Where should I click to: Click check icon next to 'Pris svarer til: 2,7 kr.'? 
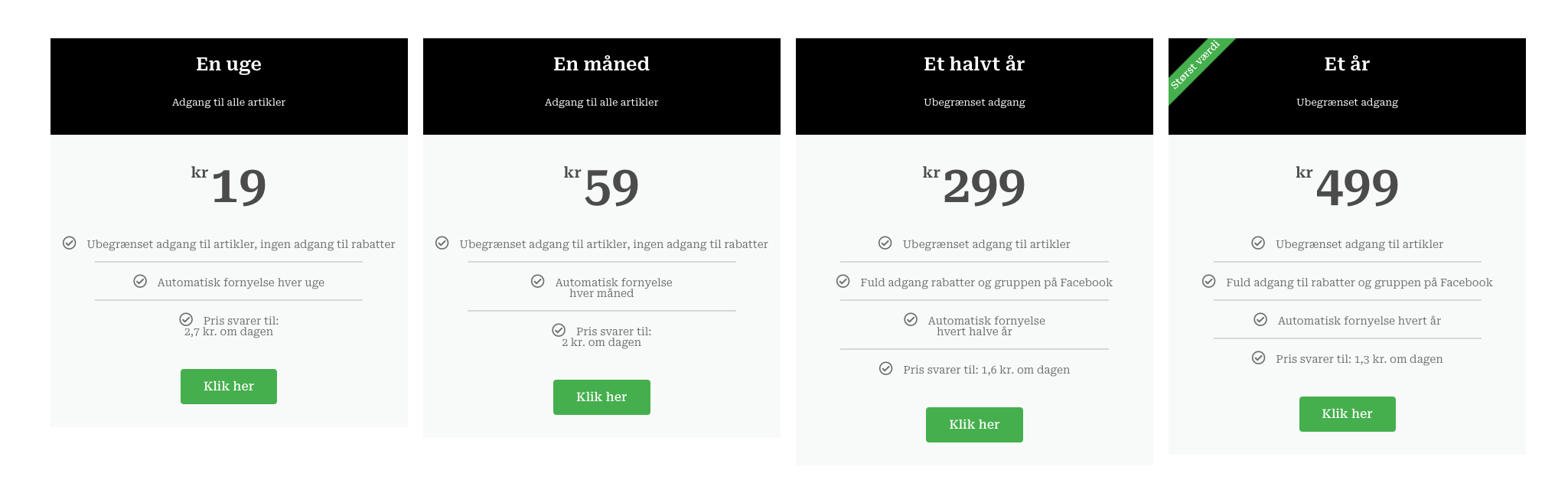pos(186,319)
